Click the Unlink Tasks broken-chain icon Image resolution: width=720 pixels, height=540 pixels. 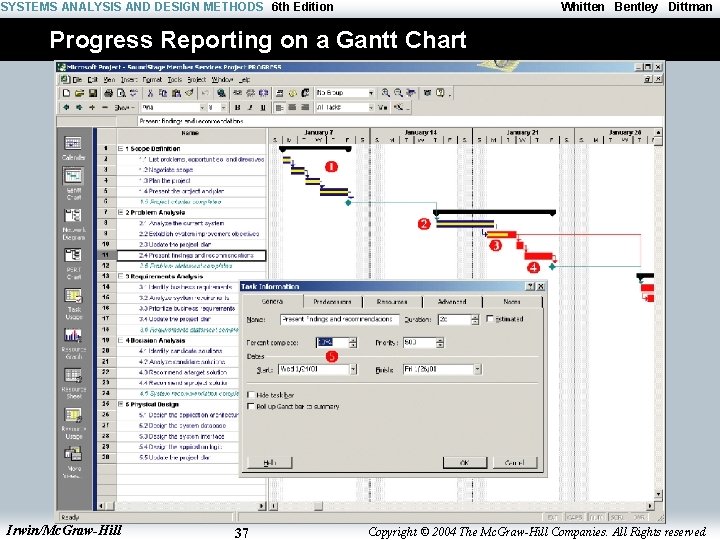click(x=250, y=93)
